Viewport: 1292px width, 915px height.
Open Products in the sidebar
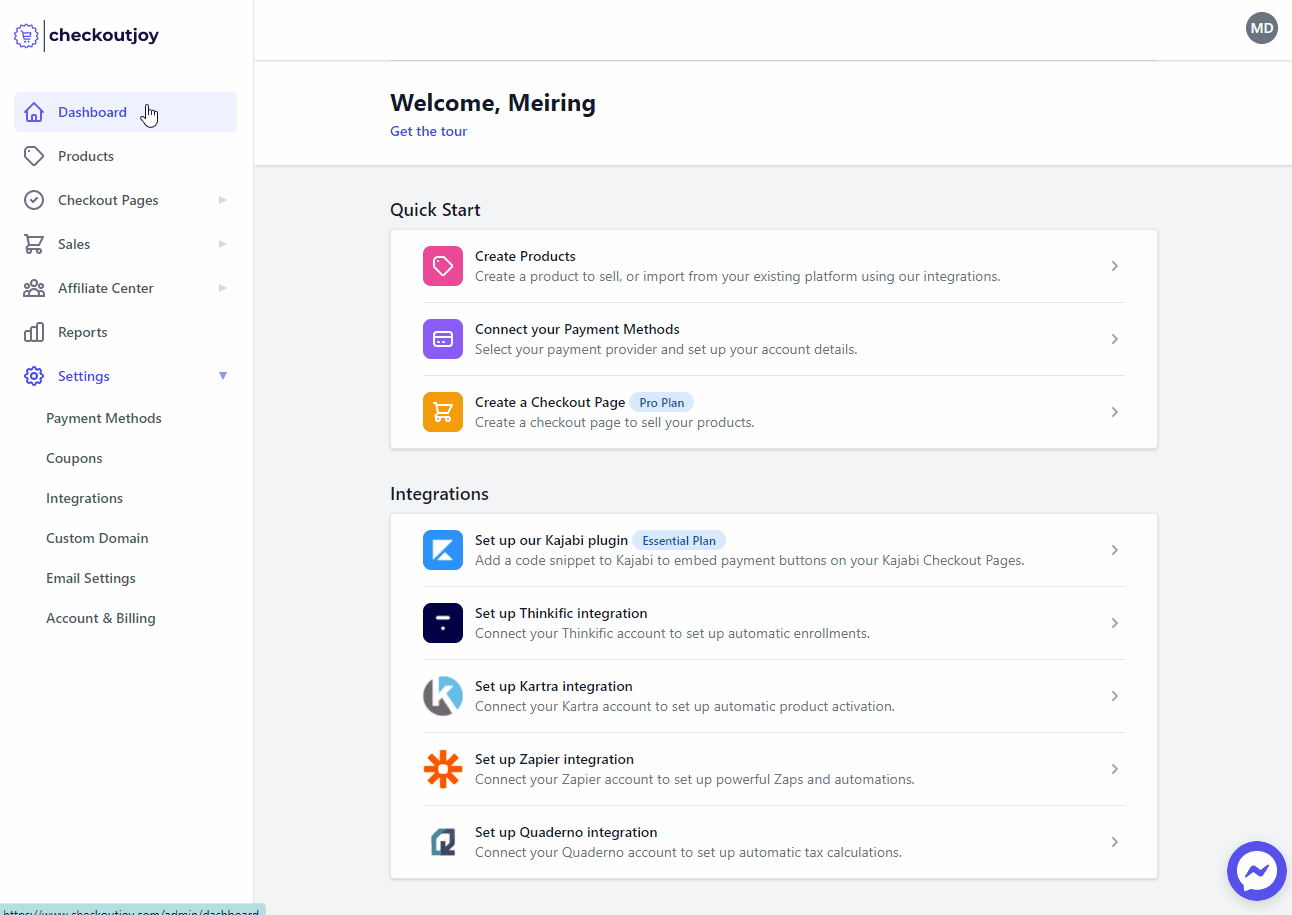(125, 156)
